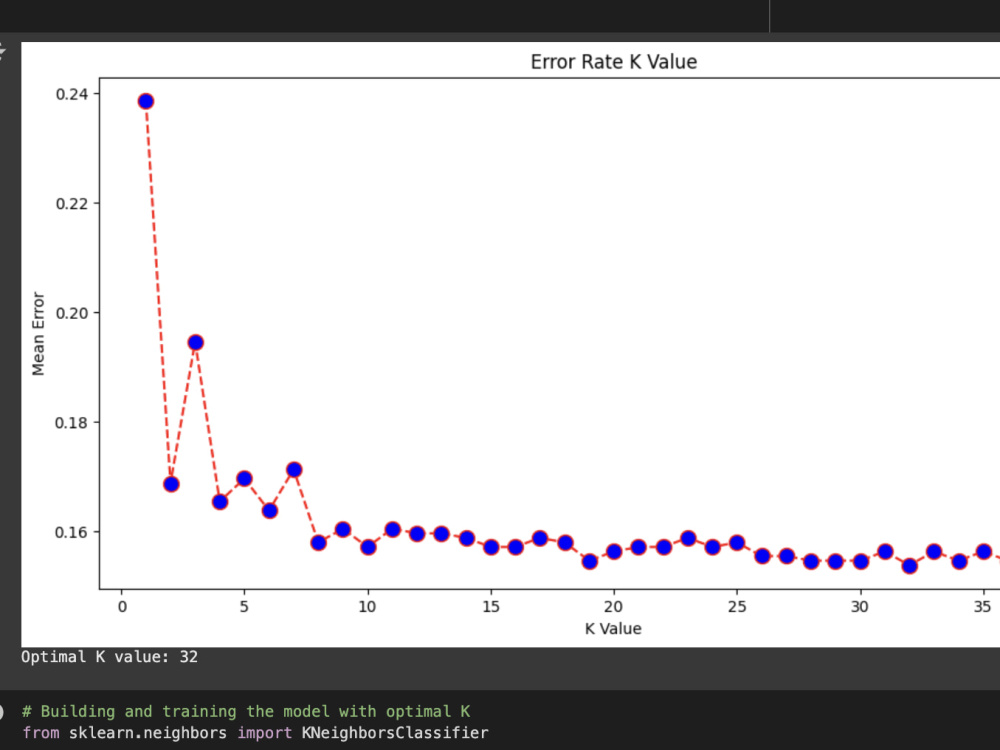This screenshot has height=750, width=1000.
Task: Click the 'import' keyword in the code
Action: (264, 733)
